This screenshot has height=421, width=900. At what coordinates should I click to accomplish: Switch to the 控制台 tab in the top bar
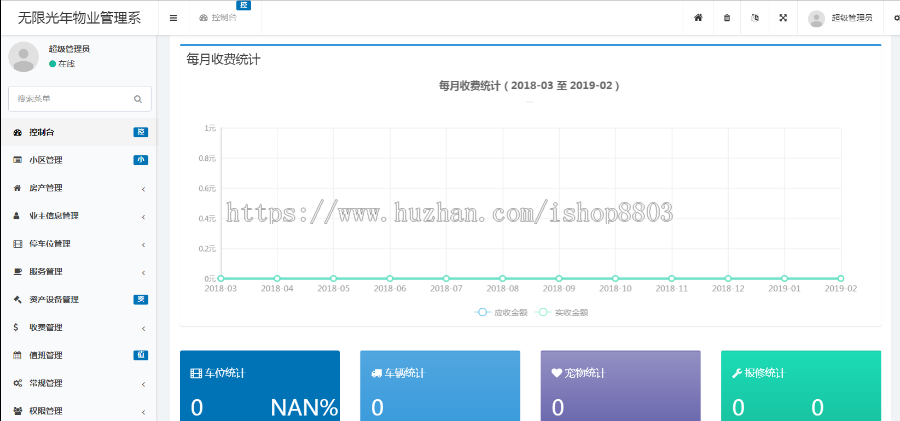225,18
